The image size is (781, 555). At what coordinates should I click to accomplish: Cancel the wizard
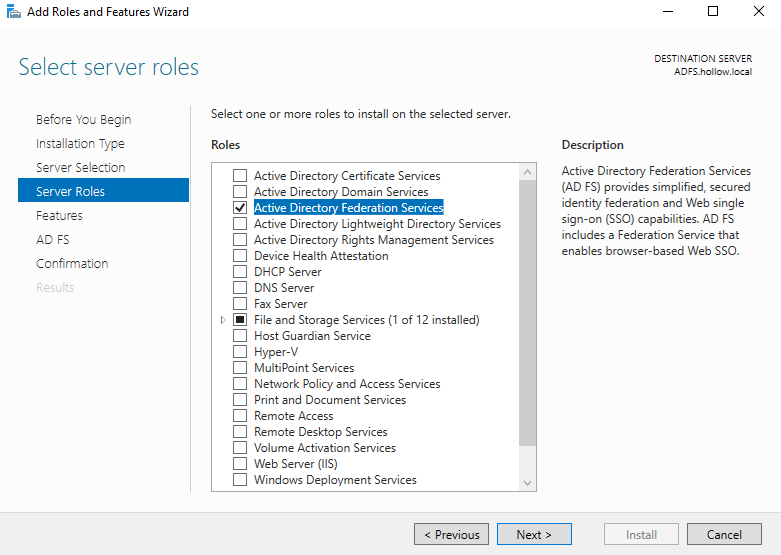pos(724,535)
